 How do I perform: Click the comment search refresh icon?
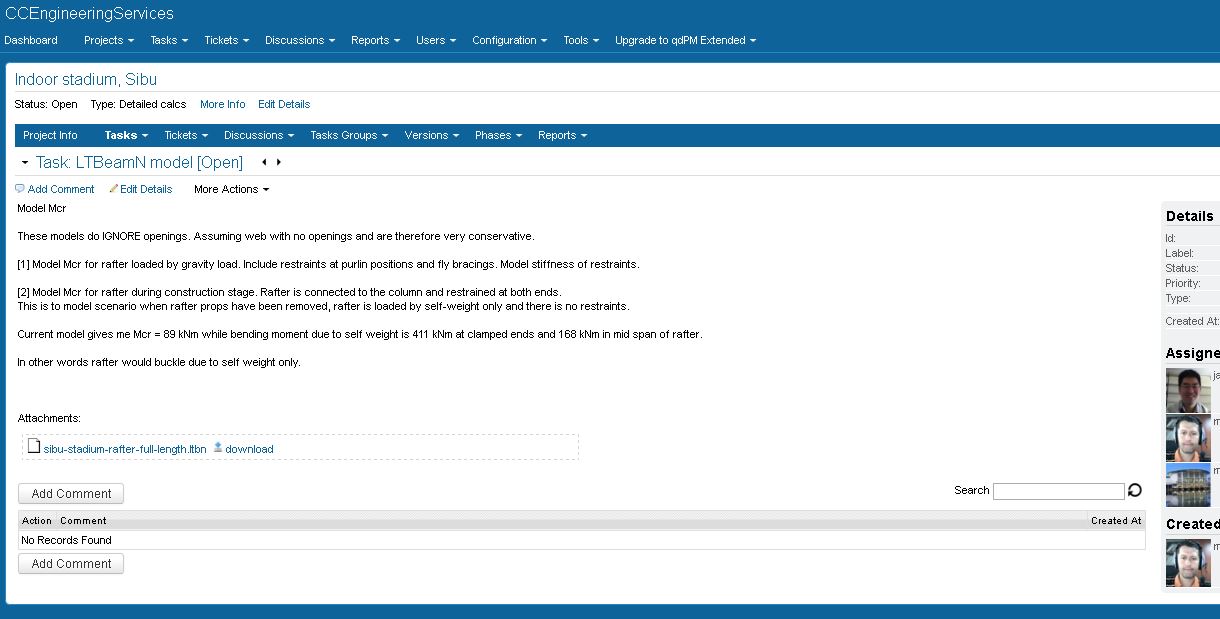tap(1134, 491)
